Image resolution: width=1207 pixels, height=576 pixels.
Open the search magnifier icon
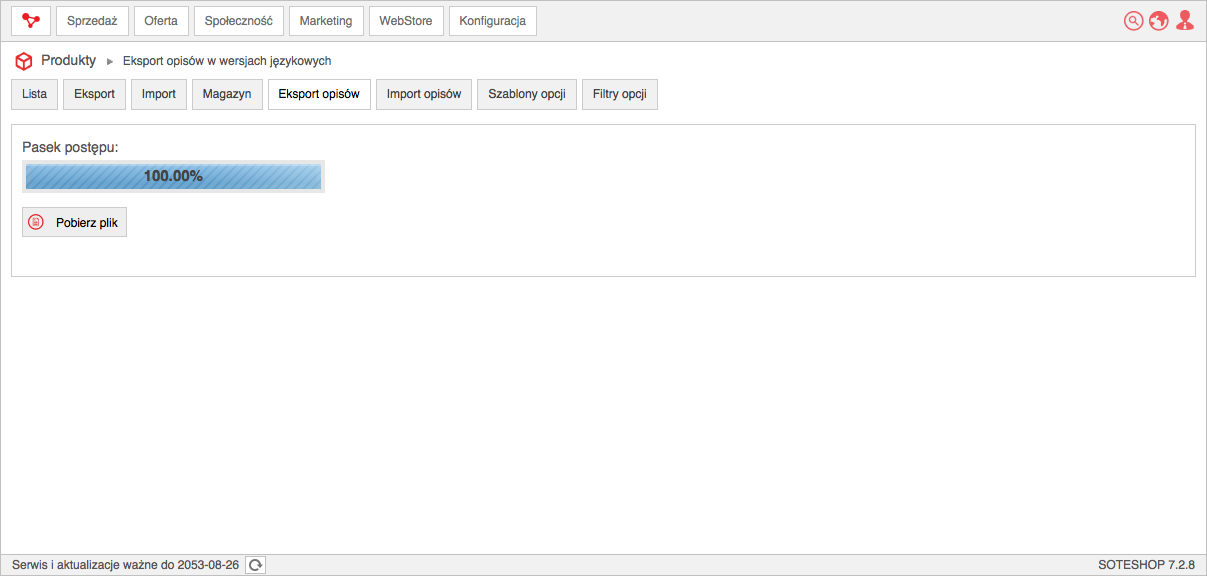coord(1133,21)
